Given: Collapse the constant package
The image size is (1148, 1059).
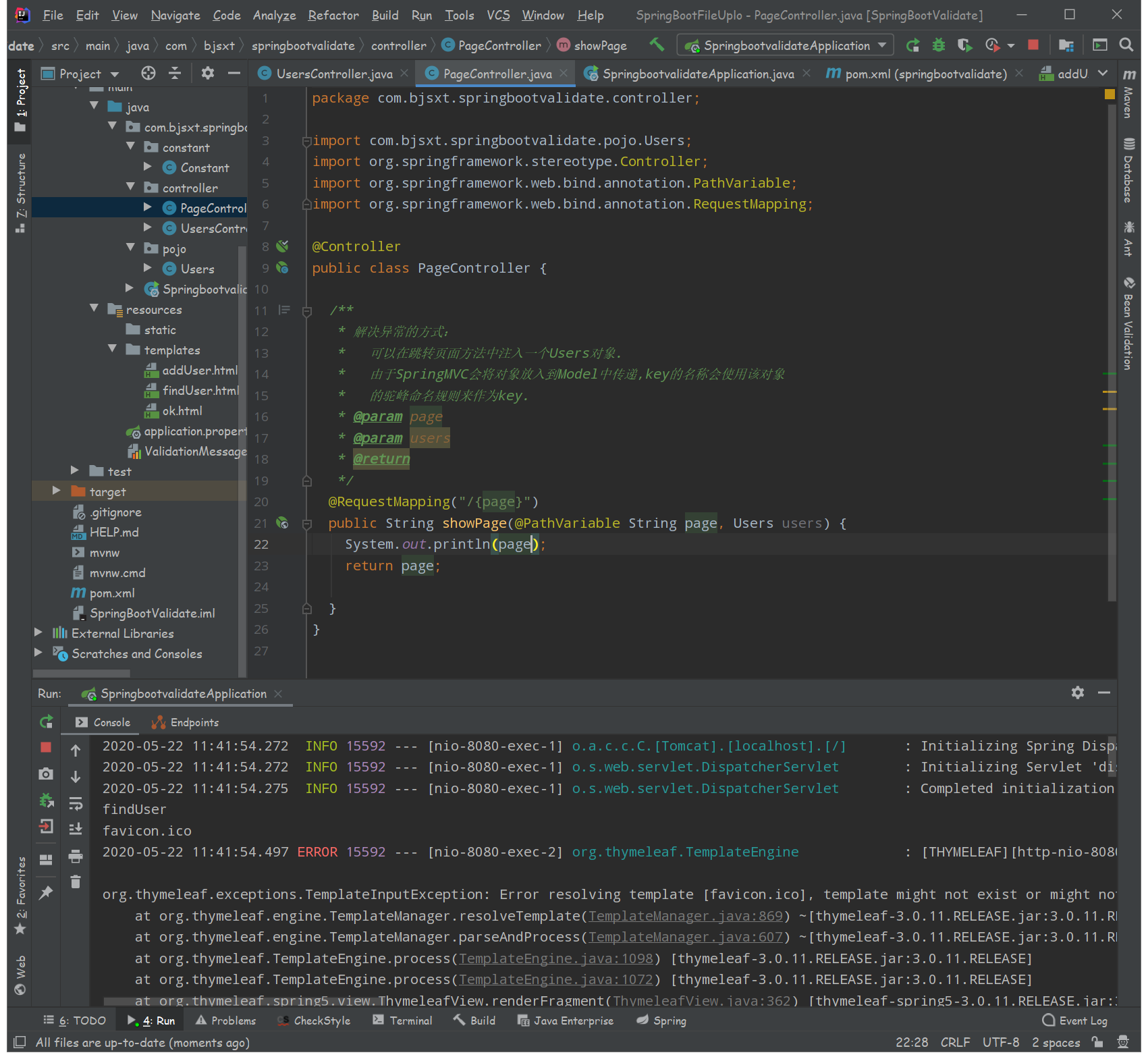Looking at the screenshot, I should point(130,146).
